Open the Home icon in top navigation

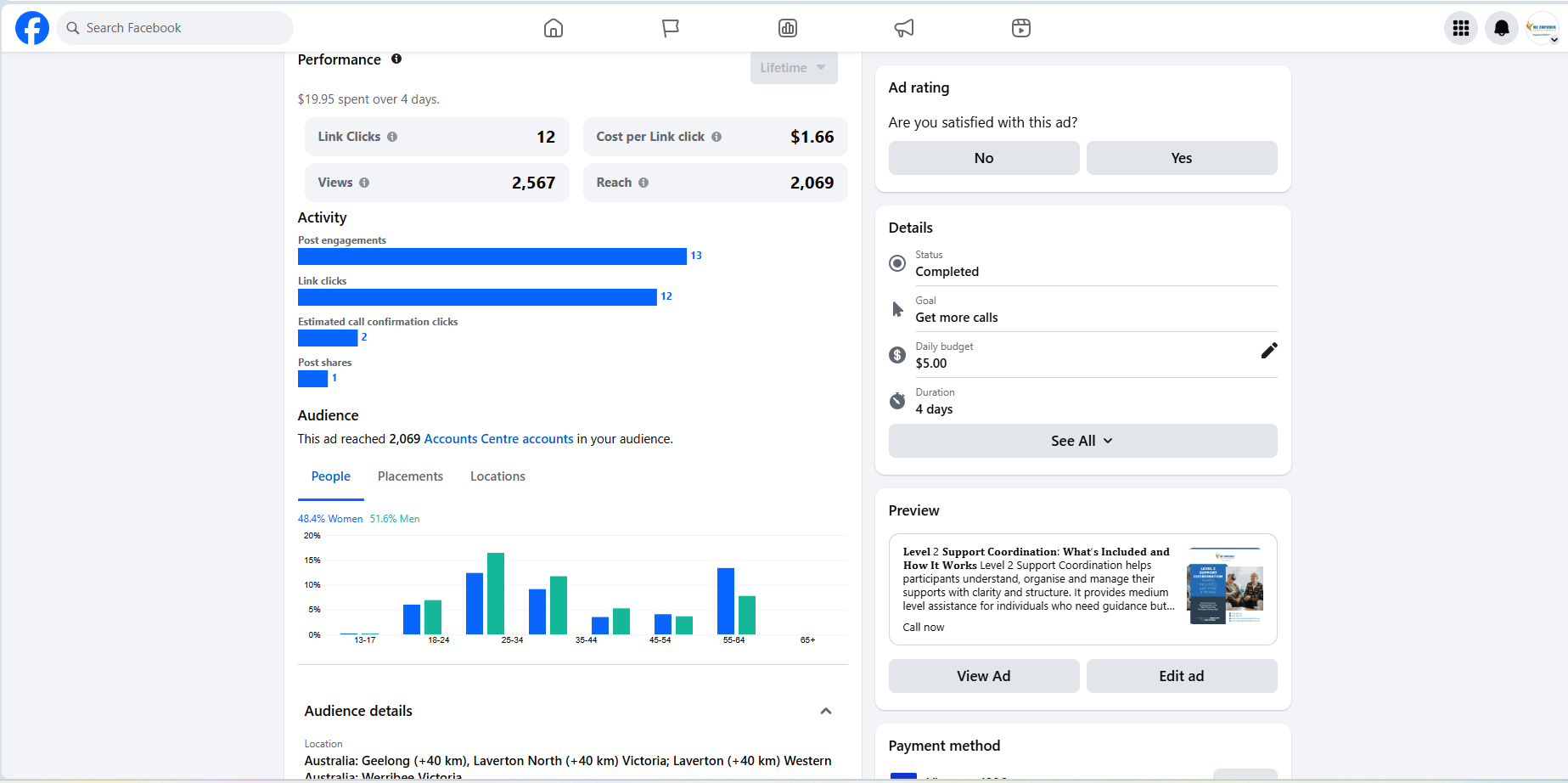pos(554,28)
